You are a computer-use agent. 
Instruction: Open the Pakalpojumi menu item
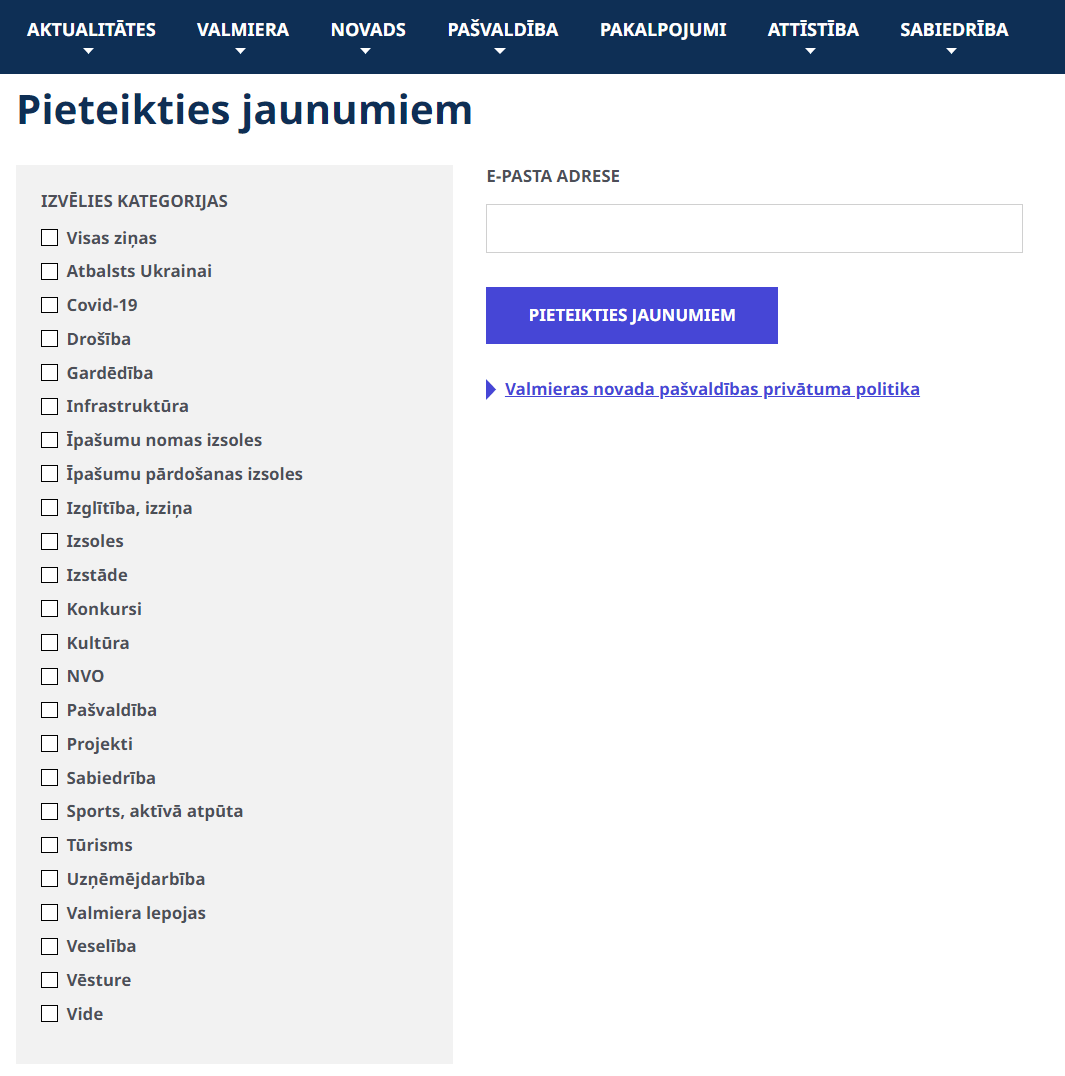click(x=663, y=30)
